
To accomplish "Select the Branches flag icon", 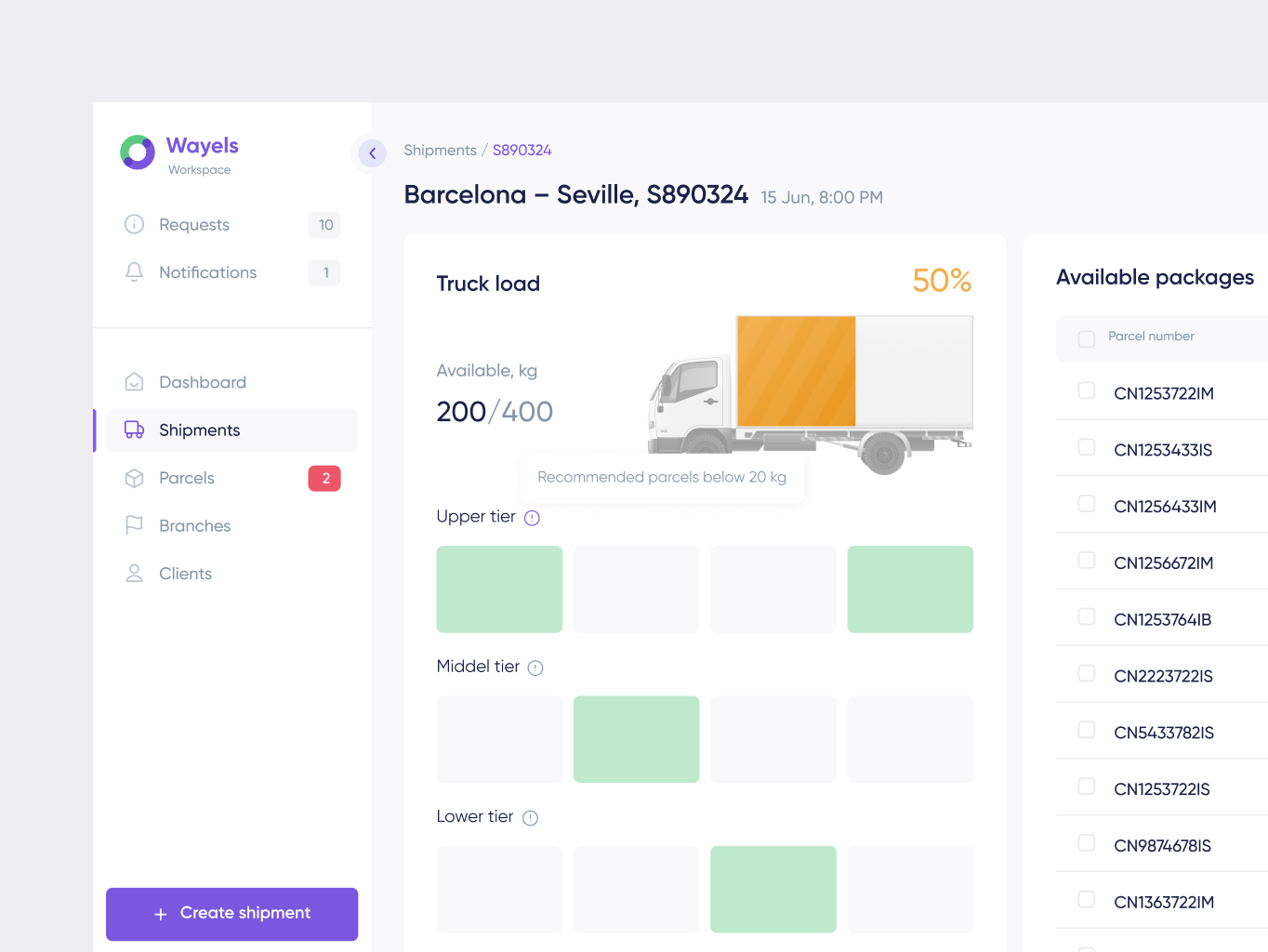I will (x=133, y=525).
